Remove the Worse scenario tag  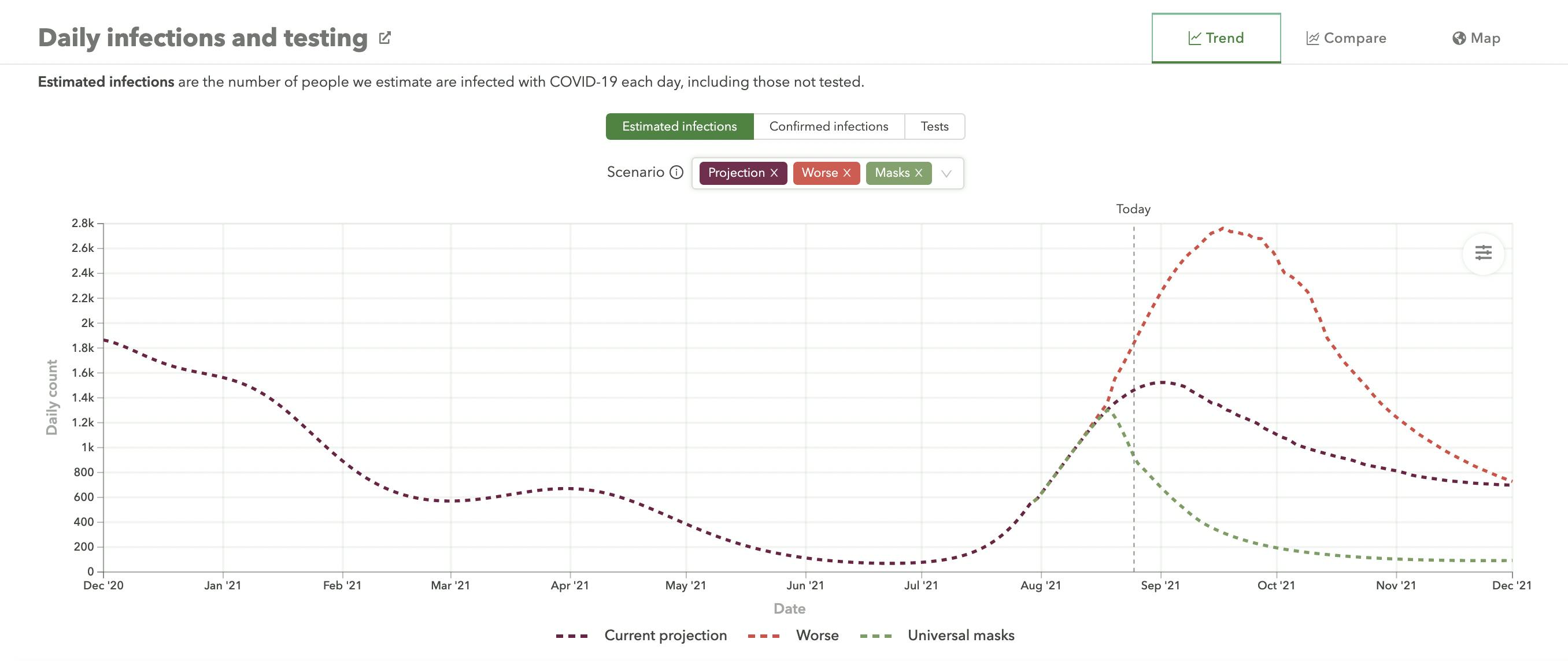pos(846,173)
